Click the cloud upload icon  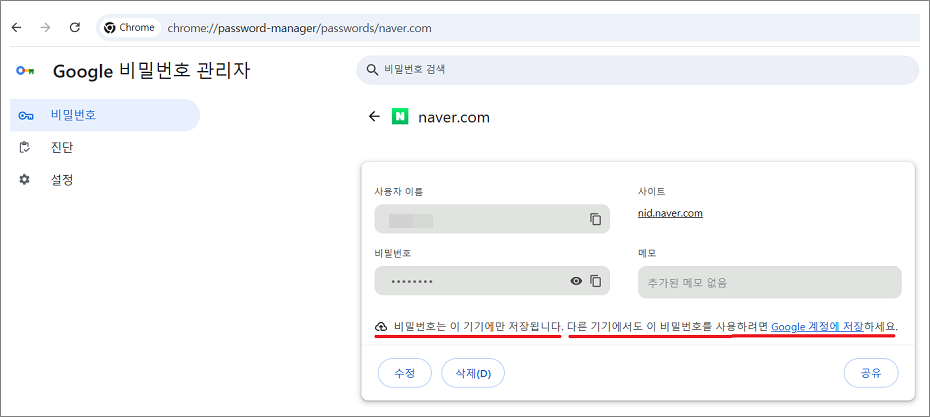(x=381, y=327)
